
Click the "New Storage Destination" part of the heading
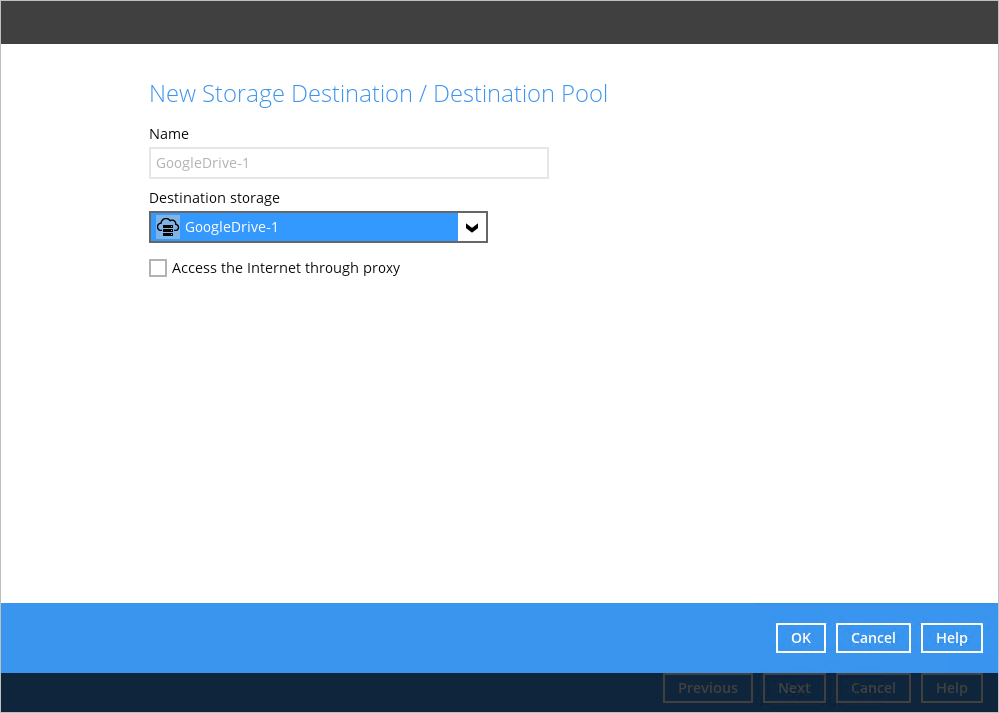pyautogui.click(x=280, y=94)
